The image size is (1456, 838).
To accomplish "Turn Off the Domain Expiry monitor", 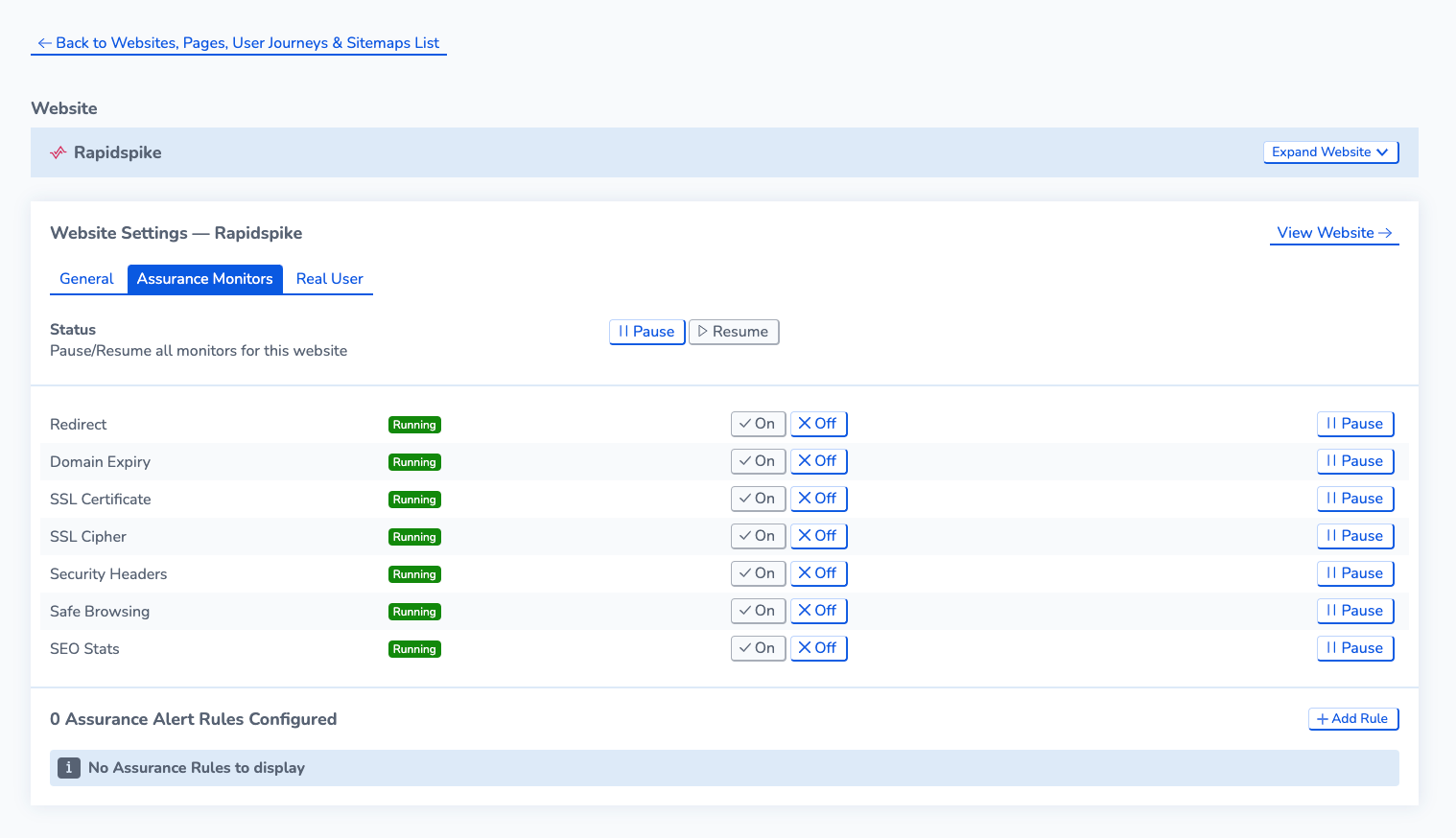I will (x=818, y=460).
